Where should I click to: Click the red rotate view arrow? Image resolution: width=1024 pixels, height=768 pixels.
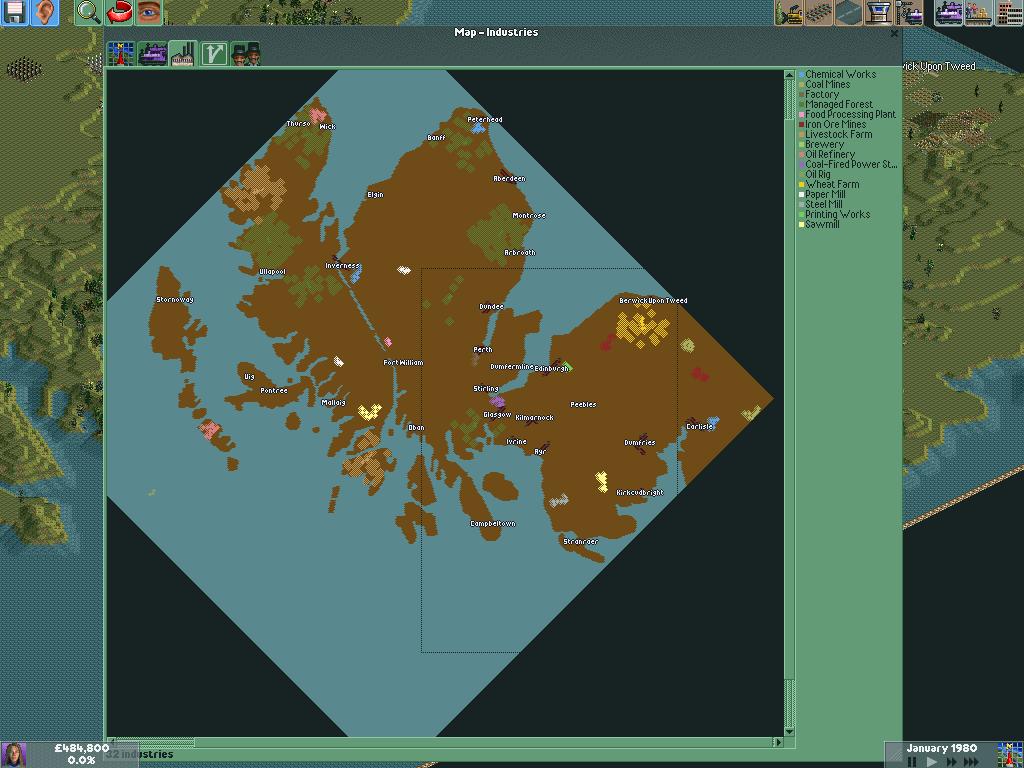coord(119,12)
